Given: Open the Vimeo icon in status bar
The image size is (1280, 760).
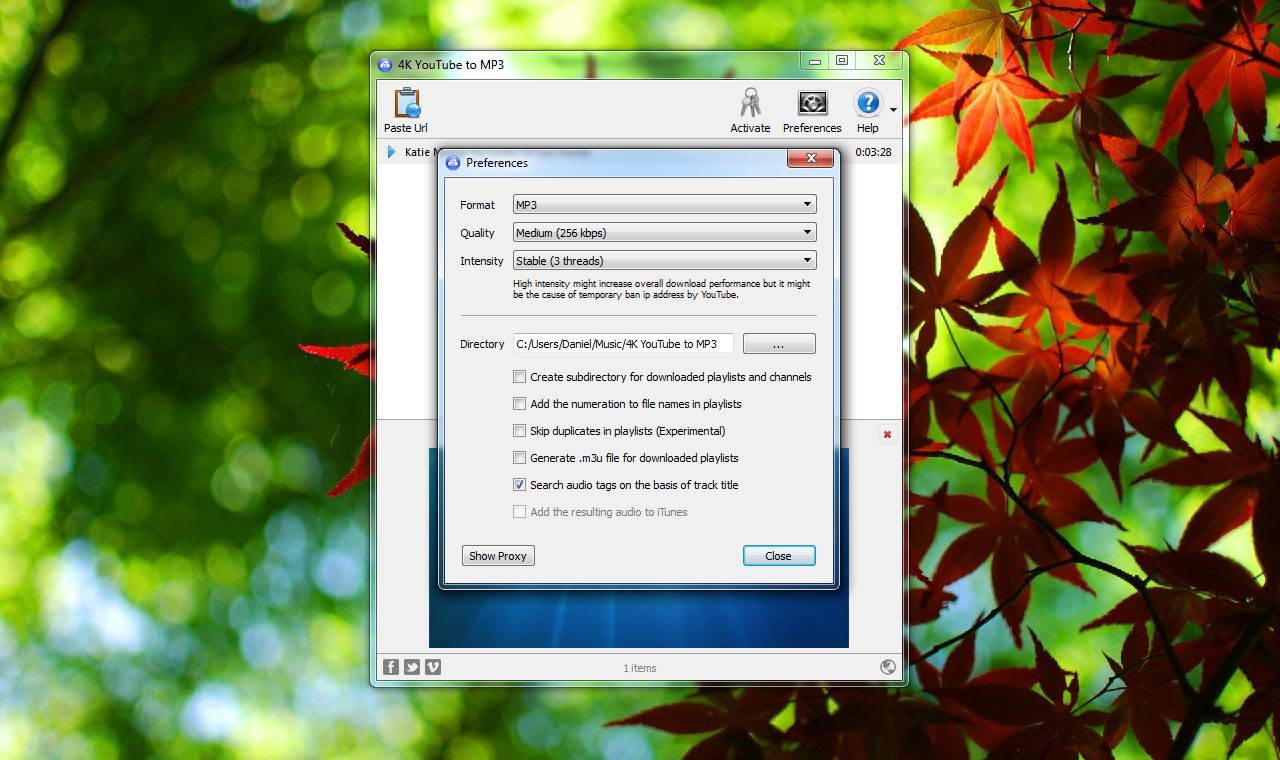Looking at the screenshot, I should click(433, 667).
